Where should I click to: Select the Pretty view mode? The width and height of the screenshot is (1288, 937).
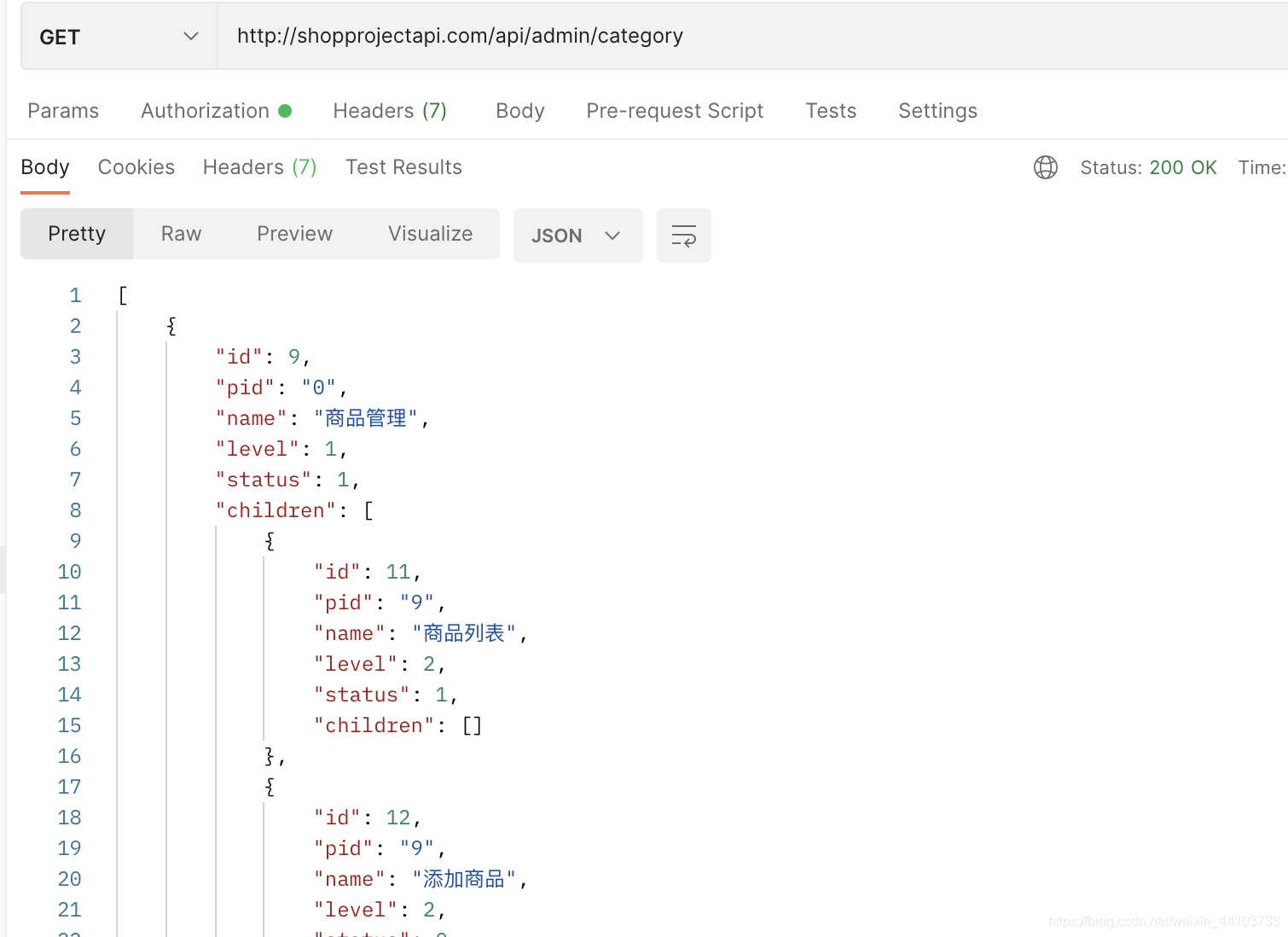[77, 234]
